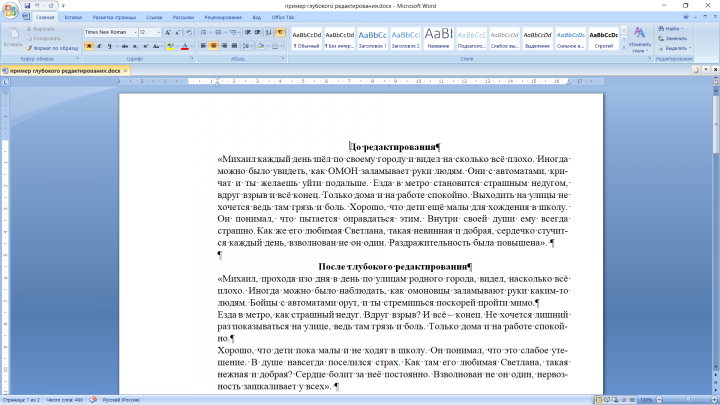Image resolution: width=720 pixels, height=405 pixels.
Task: Zoom in with the plus button
Action: pos(714,400)
